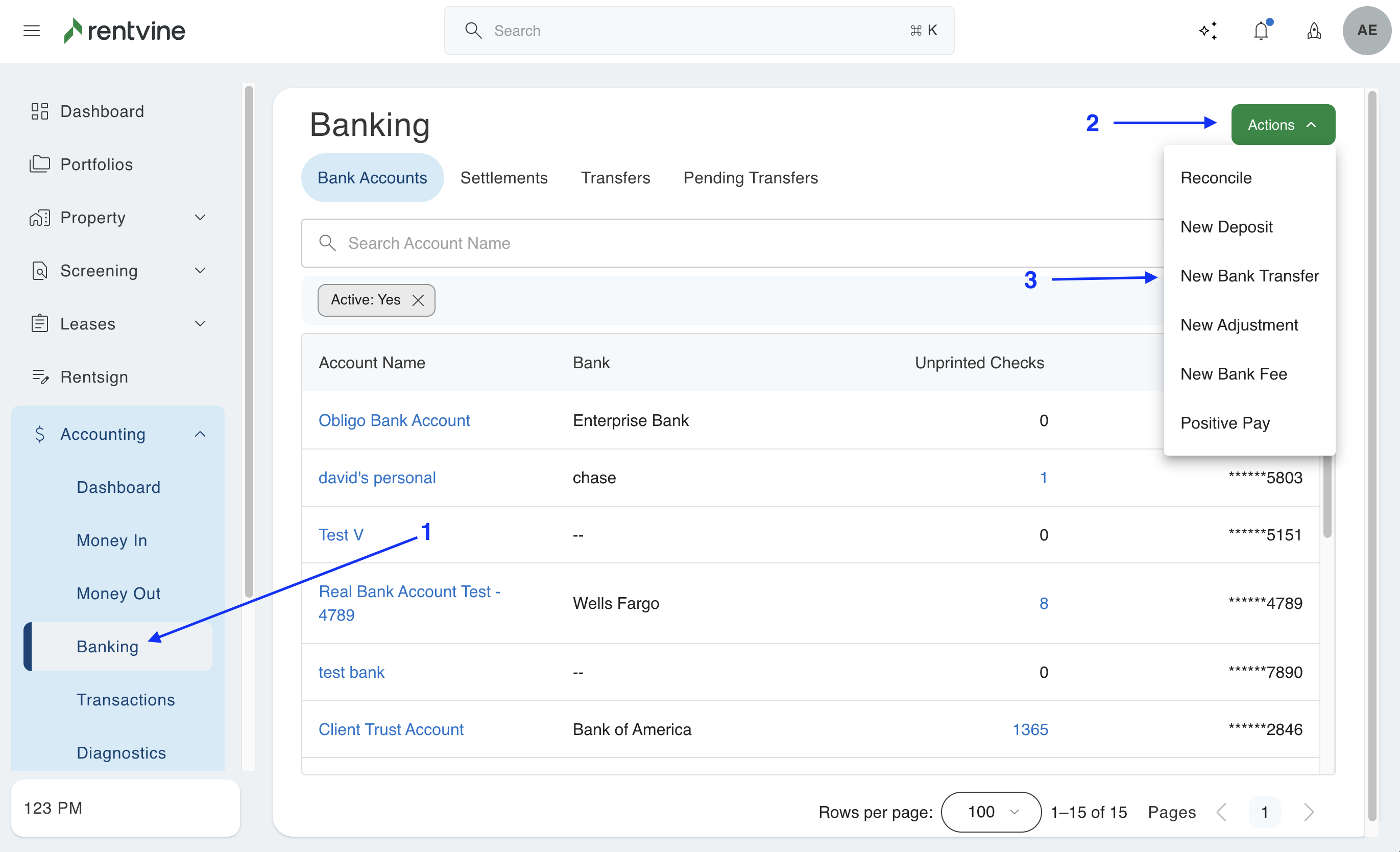Open the hamburger menu icon

[32, 31]
